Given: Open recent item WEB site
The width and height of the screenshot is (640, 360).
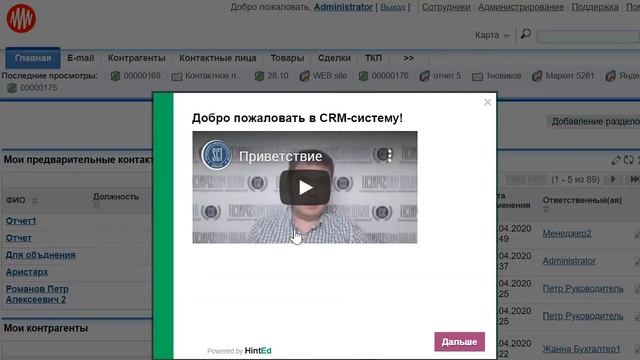Looking at the screenshot, I should point(330,76).
